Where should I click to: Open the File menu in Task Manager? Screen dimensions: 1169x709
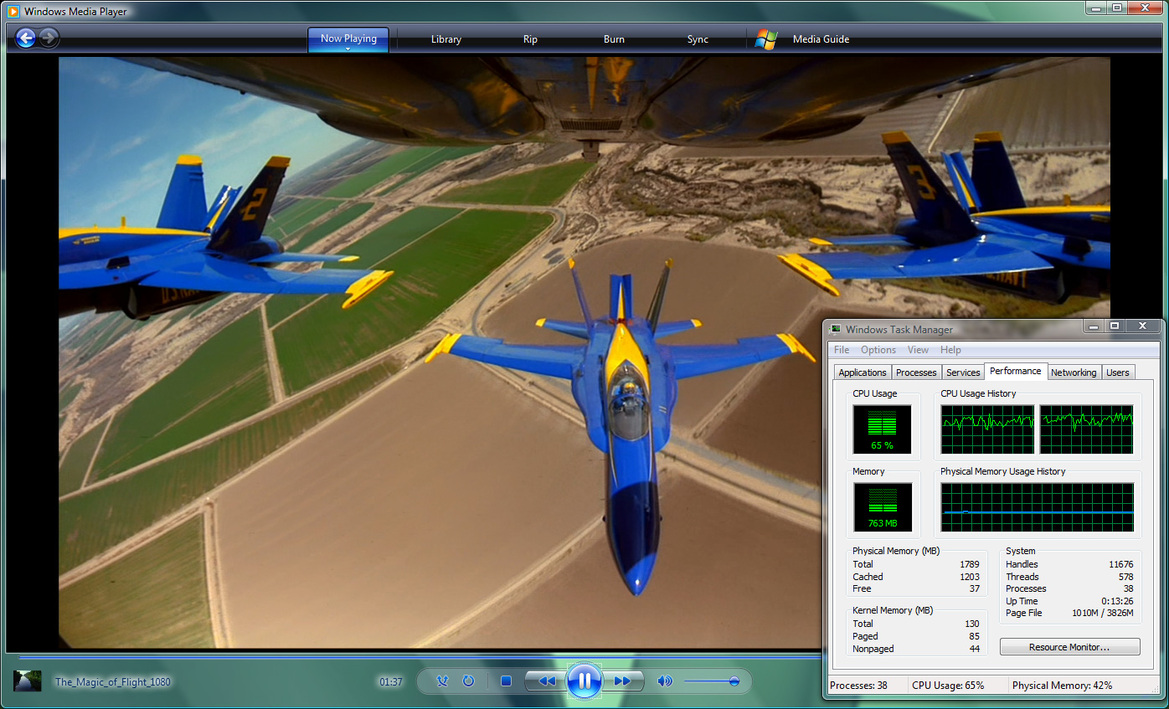[842, 350]
